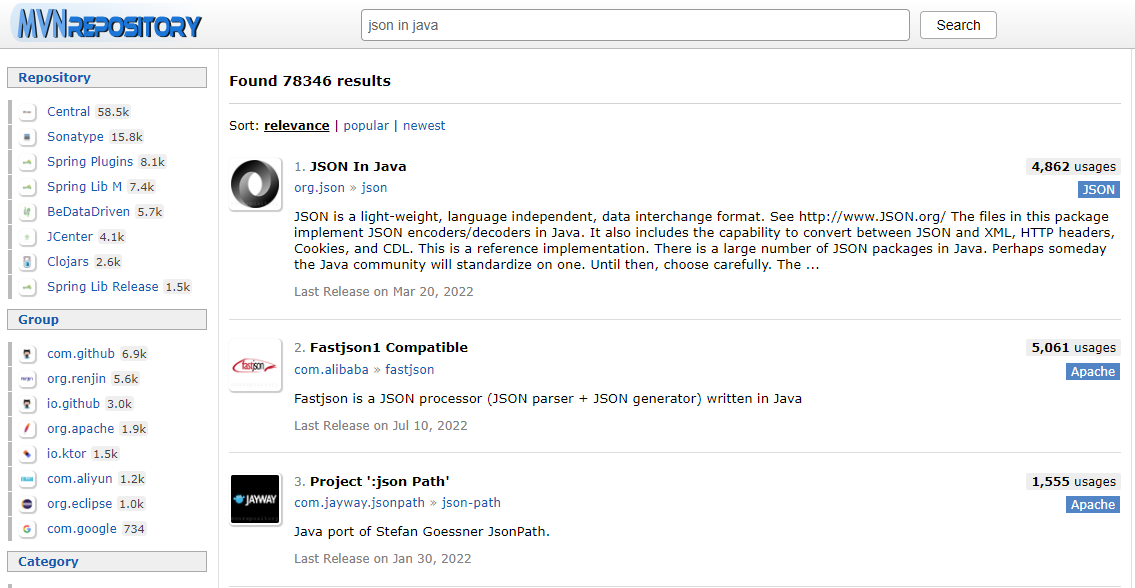Filter by Clojars link
This screenshot has height=588, width=1135.
[69, 262]
